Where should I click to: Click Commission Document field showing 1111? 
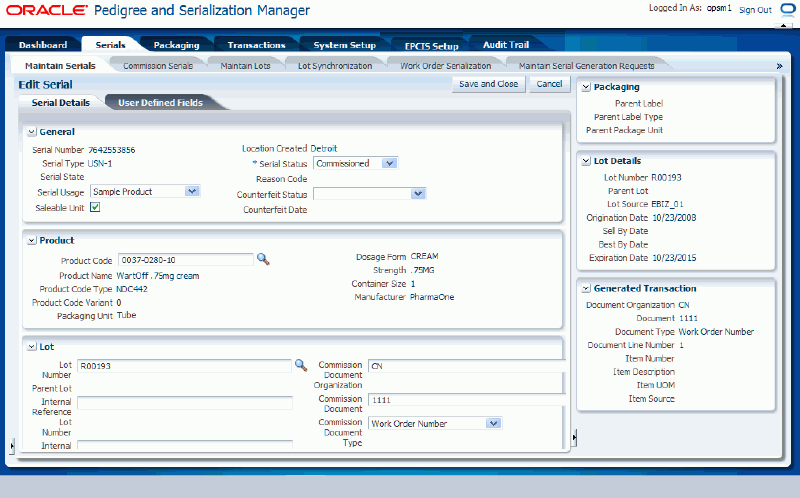point(467,400)
